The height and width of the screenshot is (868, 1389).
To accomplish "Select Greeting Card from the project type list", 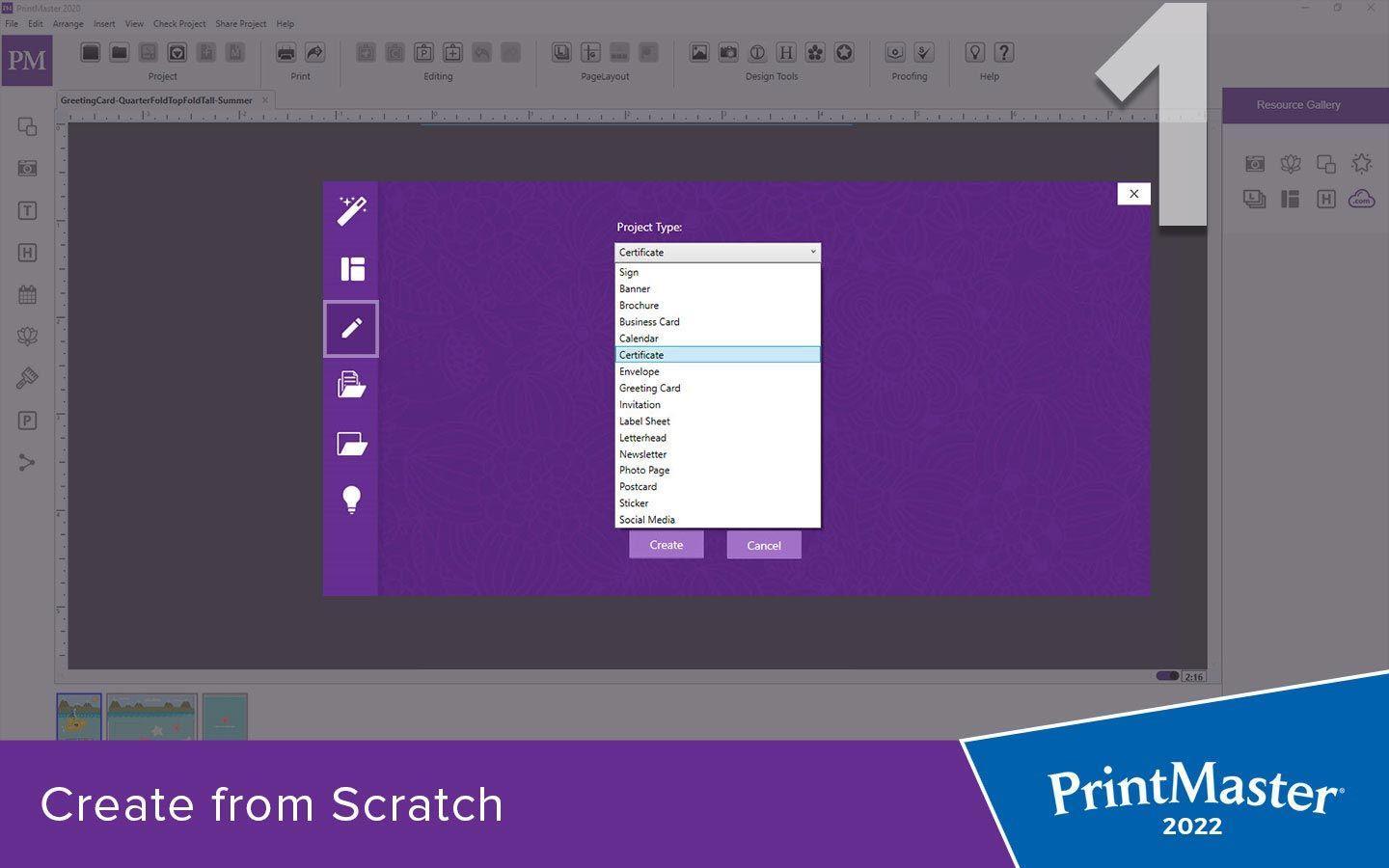I will (649, 388).
